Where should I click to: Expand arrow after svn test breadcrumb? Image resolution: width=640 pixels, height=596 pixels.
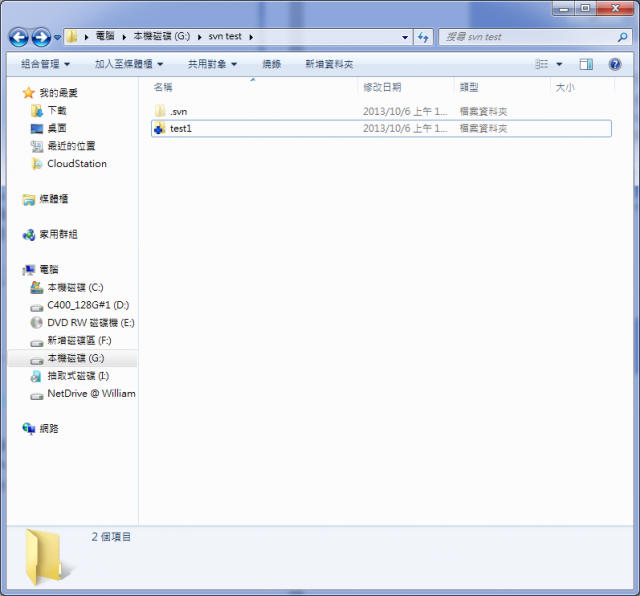pyautogui.click(x=251, y=37)
